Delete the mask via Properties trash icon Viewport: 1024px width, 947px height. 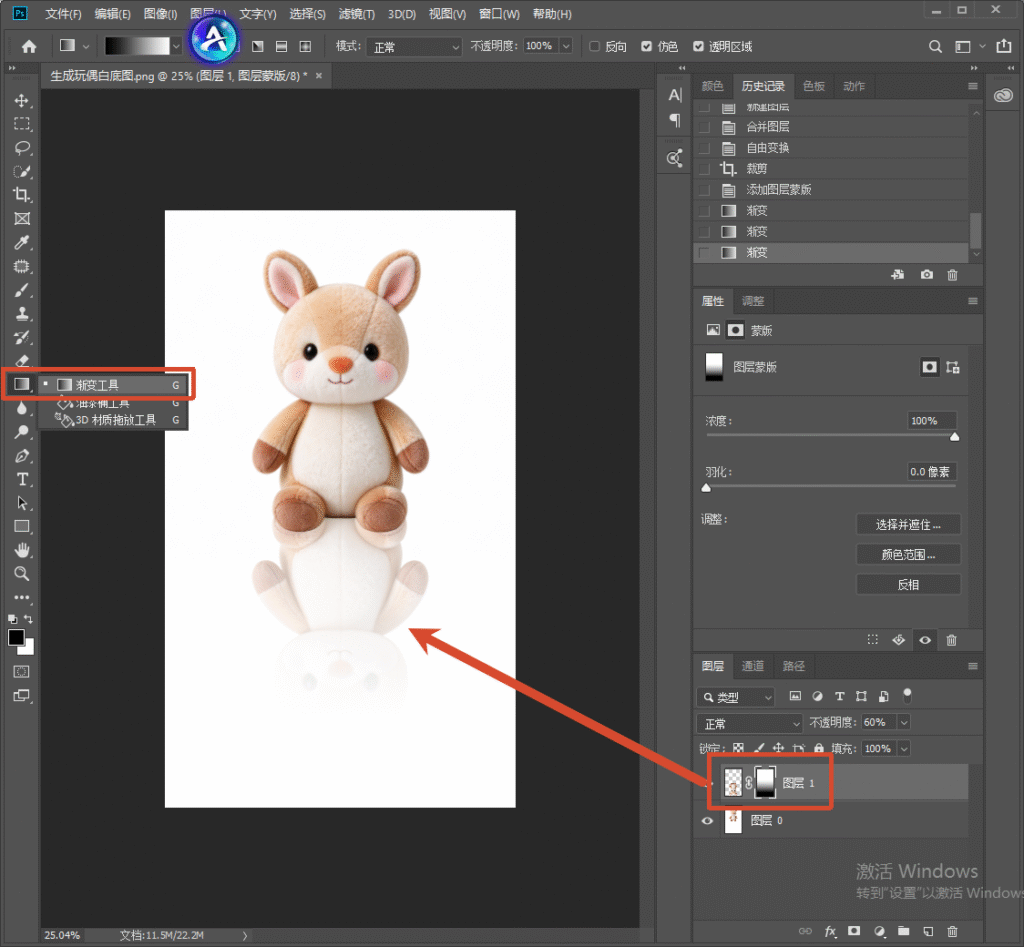952,640
